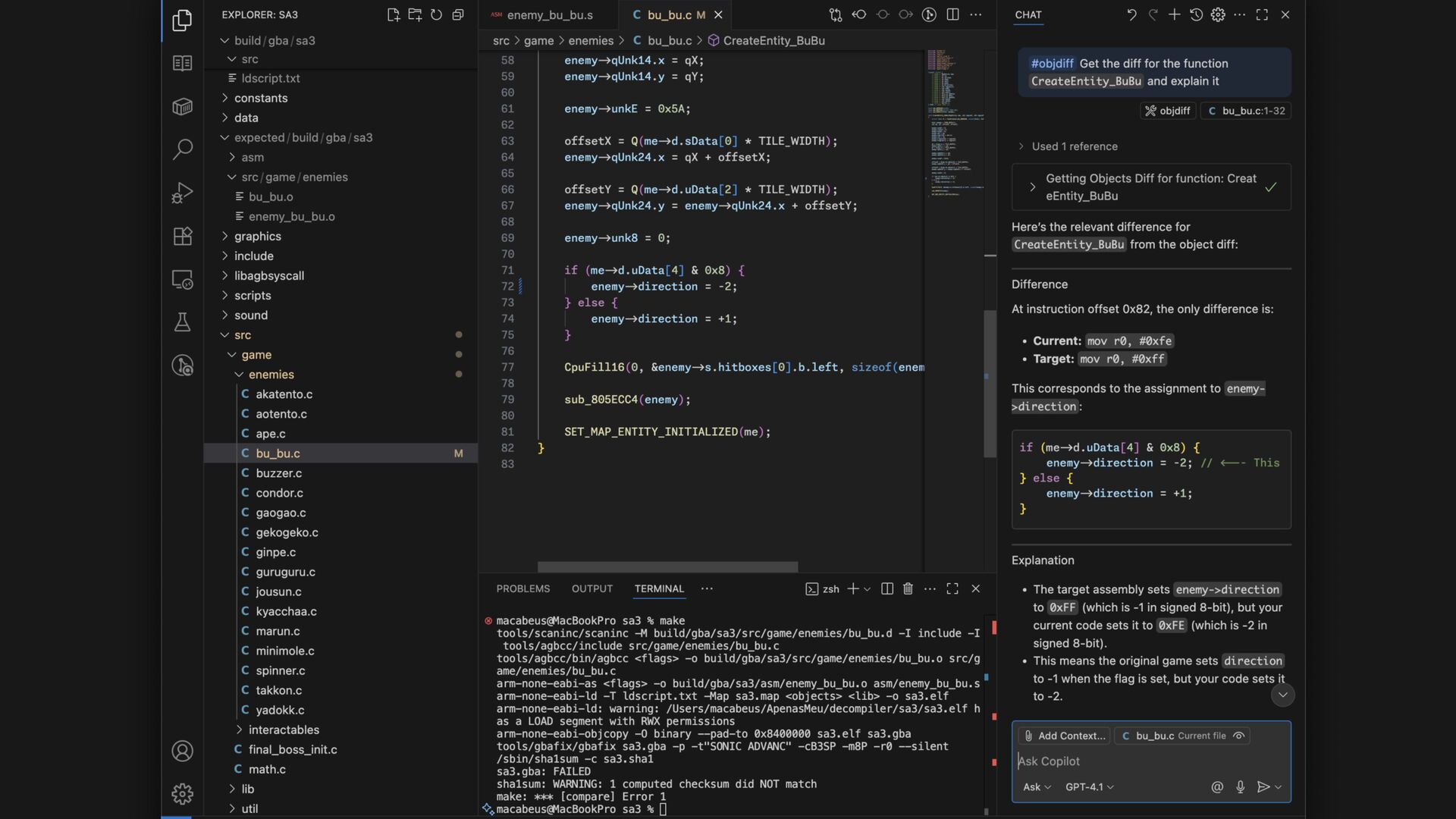Click New File icon in Explorer header
This screenshot has width=1456, height=819.
[x=393, y=14]
